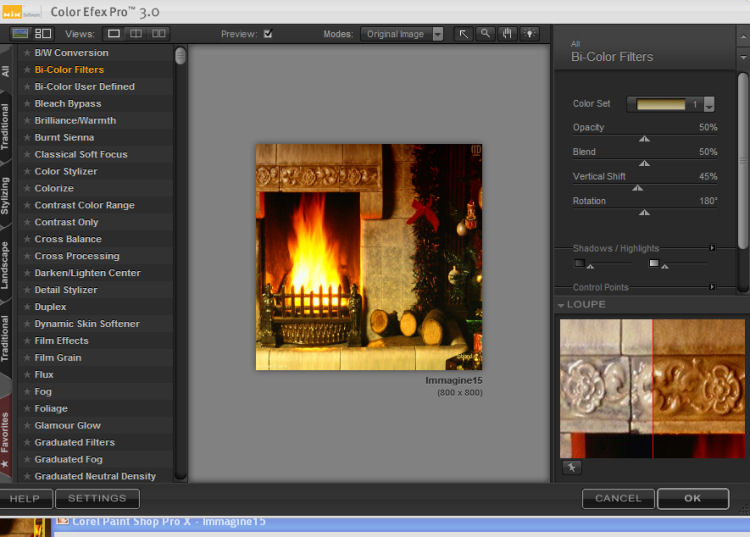Select the Graduated Filters entry
Image resolution: width=750 pixels, height=537 pixels.
coord(75,442)
